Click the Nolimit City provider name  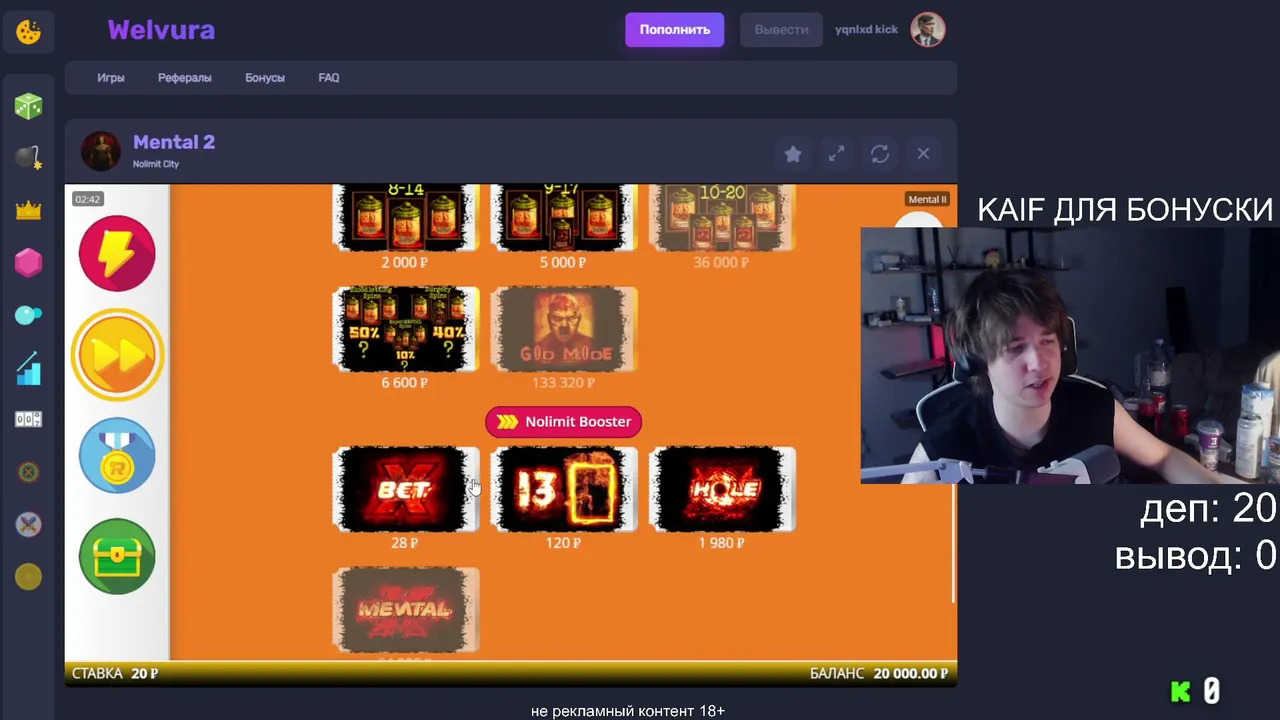point(156,164)
